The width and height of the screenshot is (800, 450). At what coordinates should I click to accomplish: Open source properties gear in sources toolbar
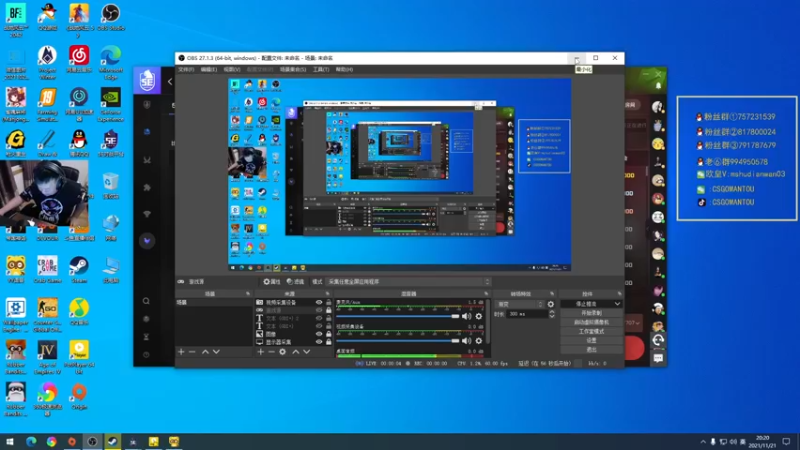(283, 352)
